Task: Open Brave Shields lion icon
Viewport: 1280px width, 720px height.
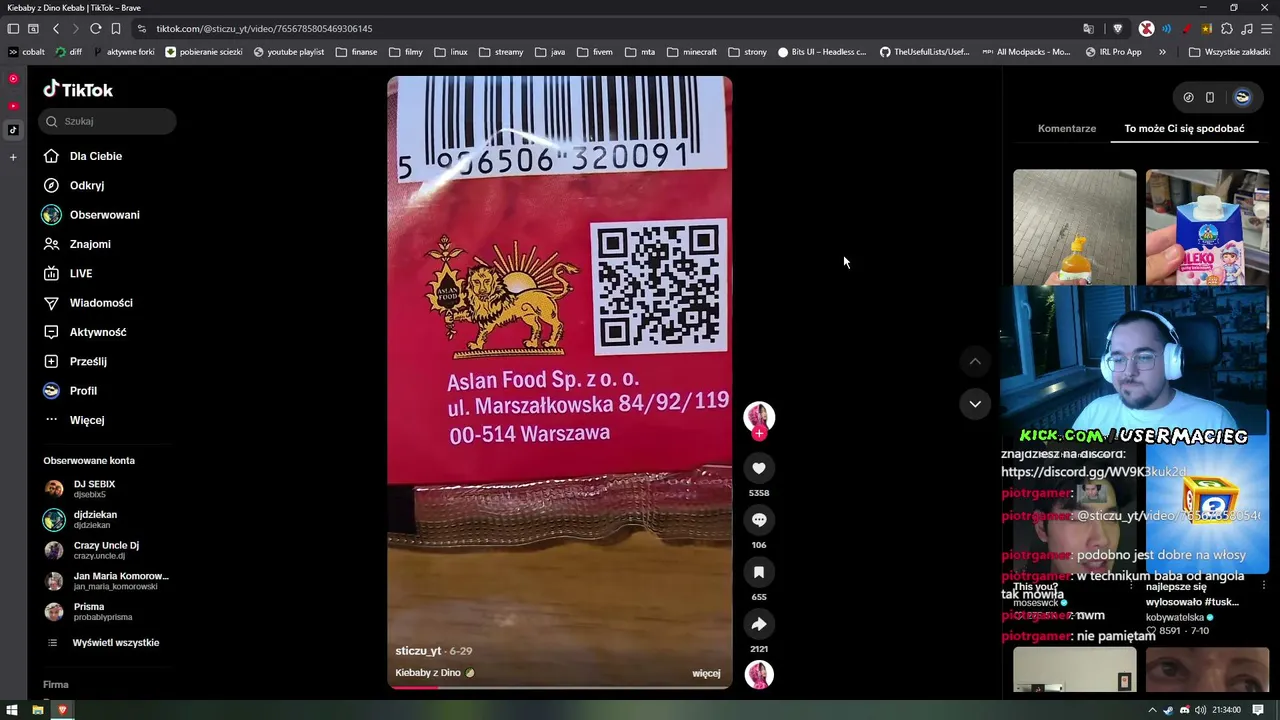Action: pos(1118,29)
